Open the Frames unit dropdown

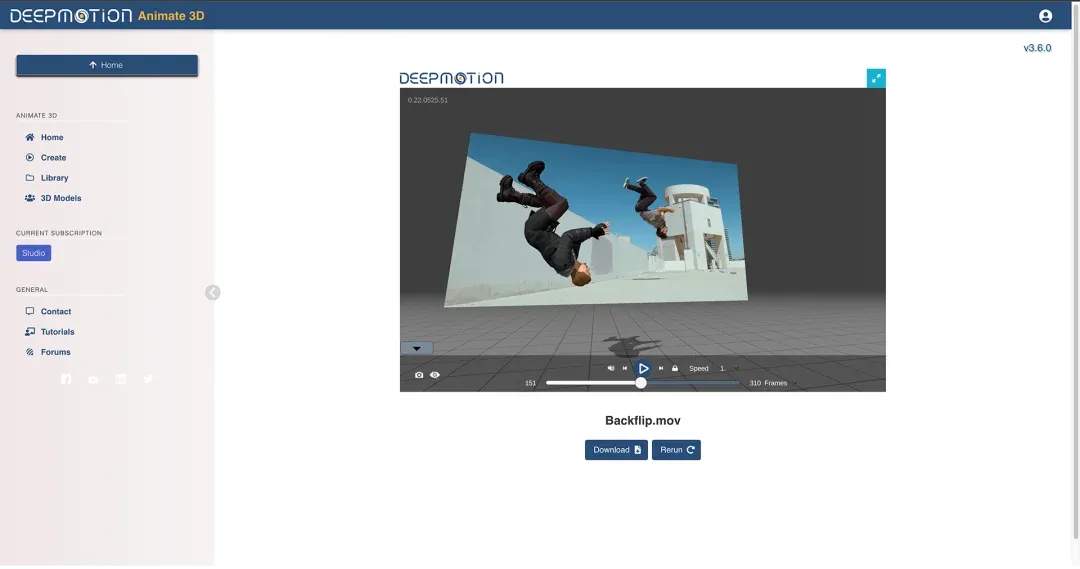click(x=780, y=383)
